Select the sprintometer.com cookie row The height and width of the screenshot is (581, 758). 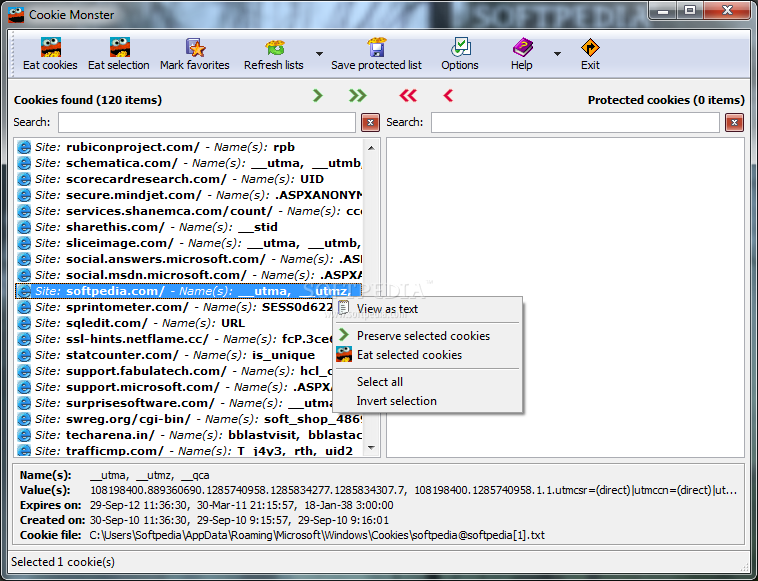pyautogui.click(x=174, y=307)
